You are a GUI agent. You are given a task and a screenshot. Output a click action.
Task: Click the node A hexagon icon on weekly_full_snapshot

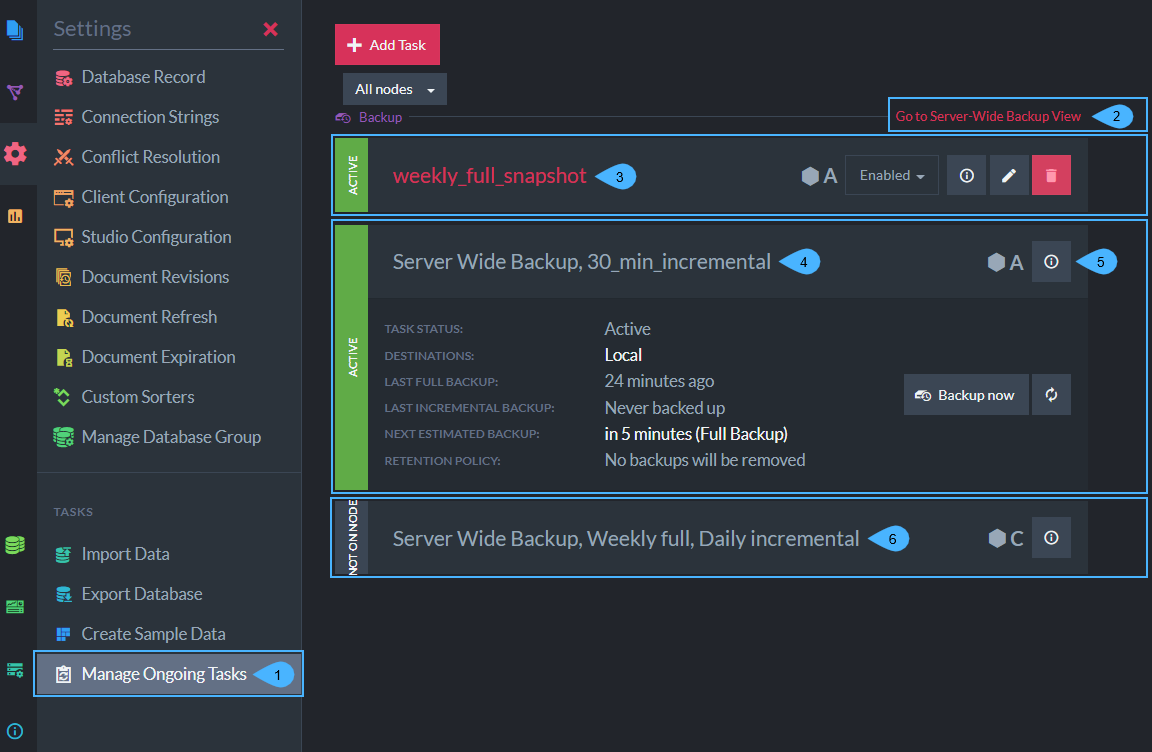click(x=810, y=176)
